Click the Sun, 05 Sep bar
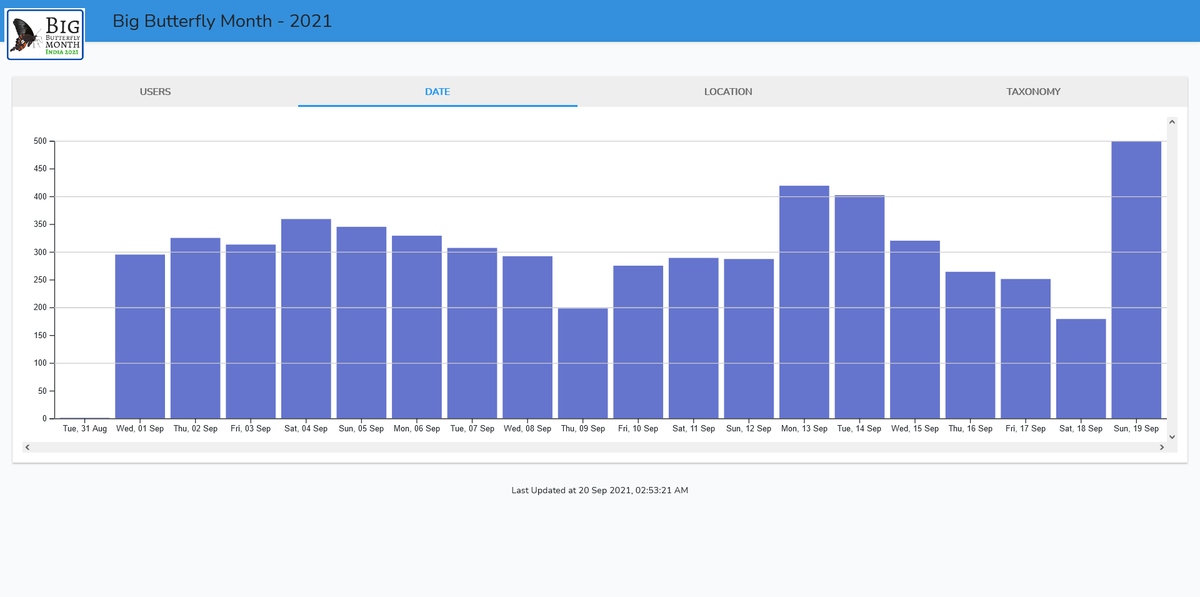This screenshot has width=1200, height=597. (361, 322)
